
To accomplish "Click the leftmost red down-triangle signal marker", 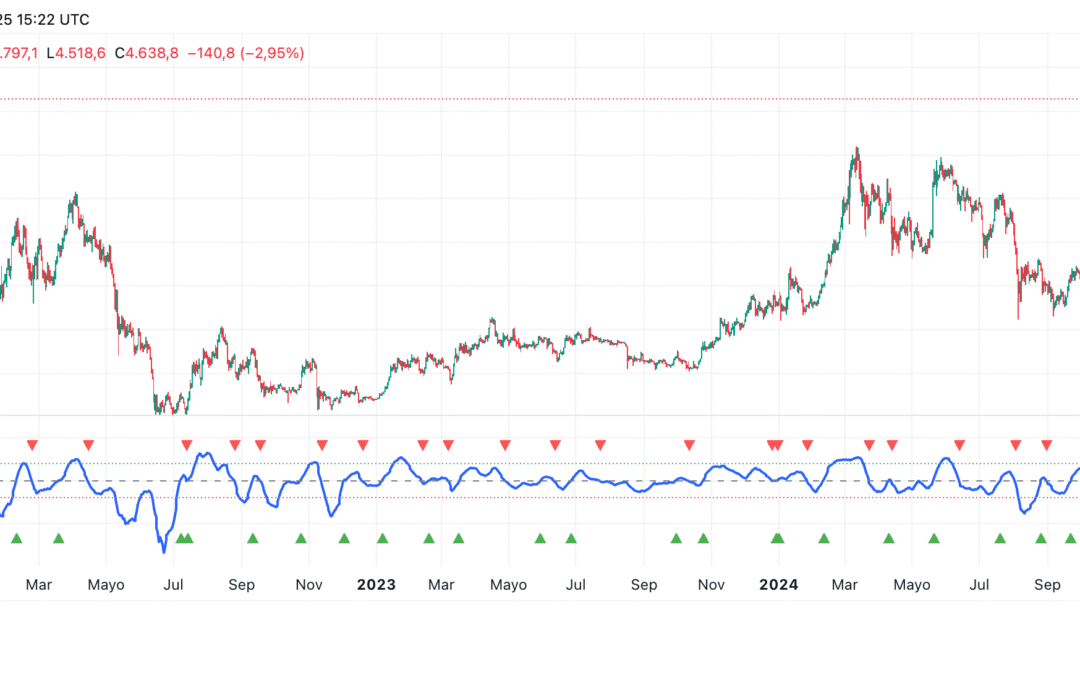I will [32, 444].
